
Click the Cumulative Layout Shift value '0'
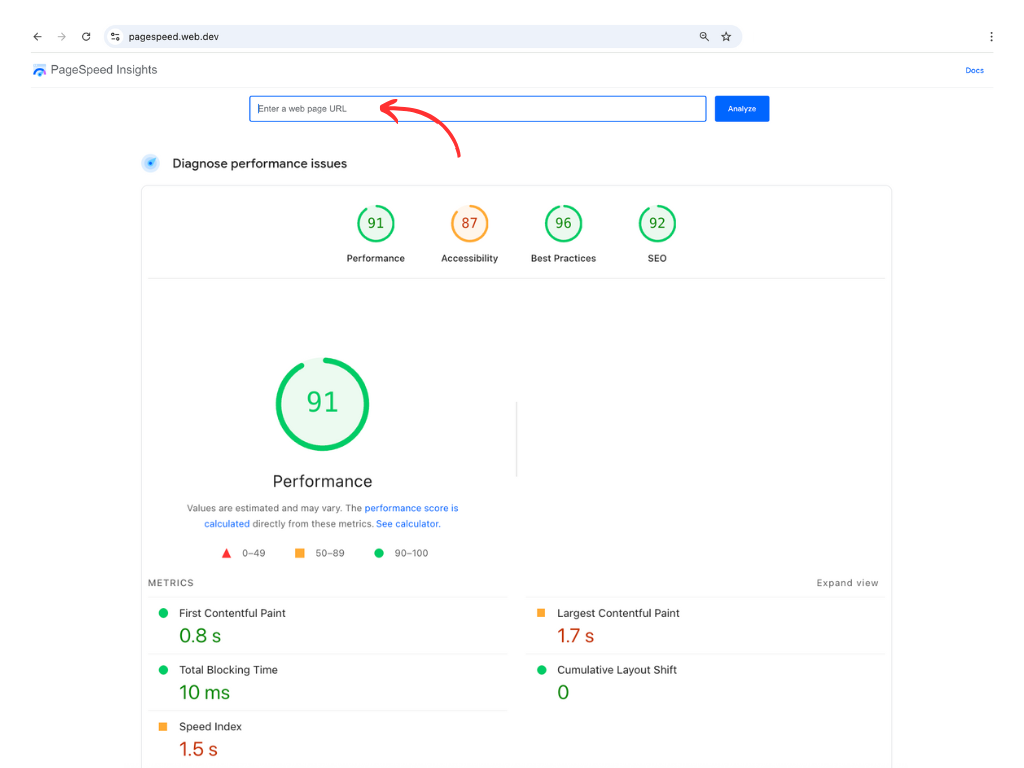[x=563, y=692]
